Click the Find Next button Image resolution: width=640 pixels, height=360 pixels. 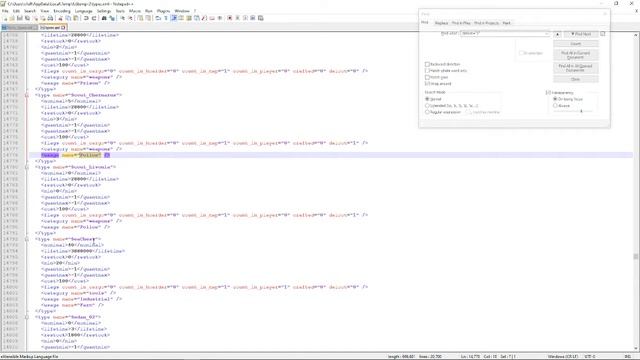(581, 34)
